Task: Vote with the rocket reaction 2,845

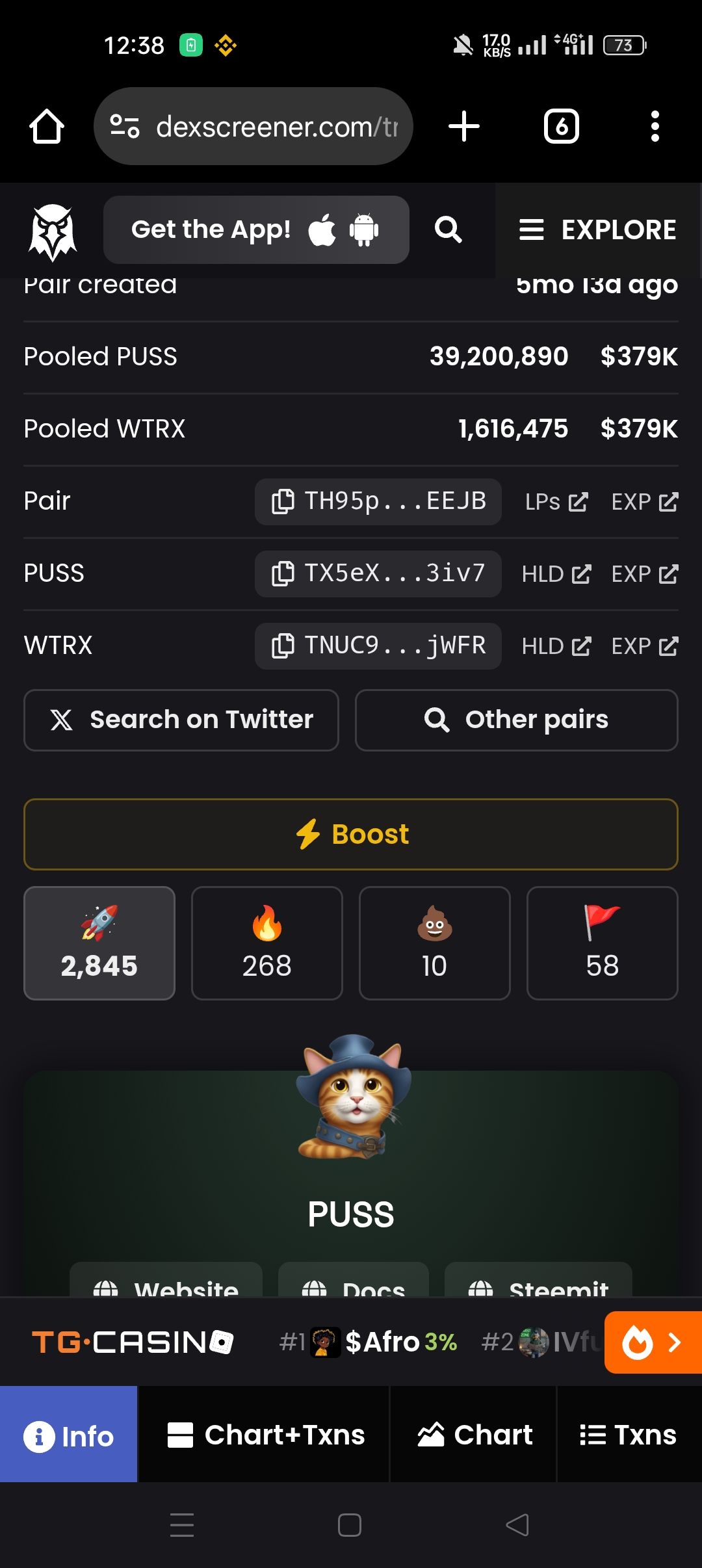Action: (99, 943)
